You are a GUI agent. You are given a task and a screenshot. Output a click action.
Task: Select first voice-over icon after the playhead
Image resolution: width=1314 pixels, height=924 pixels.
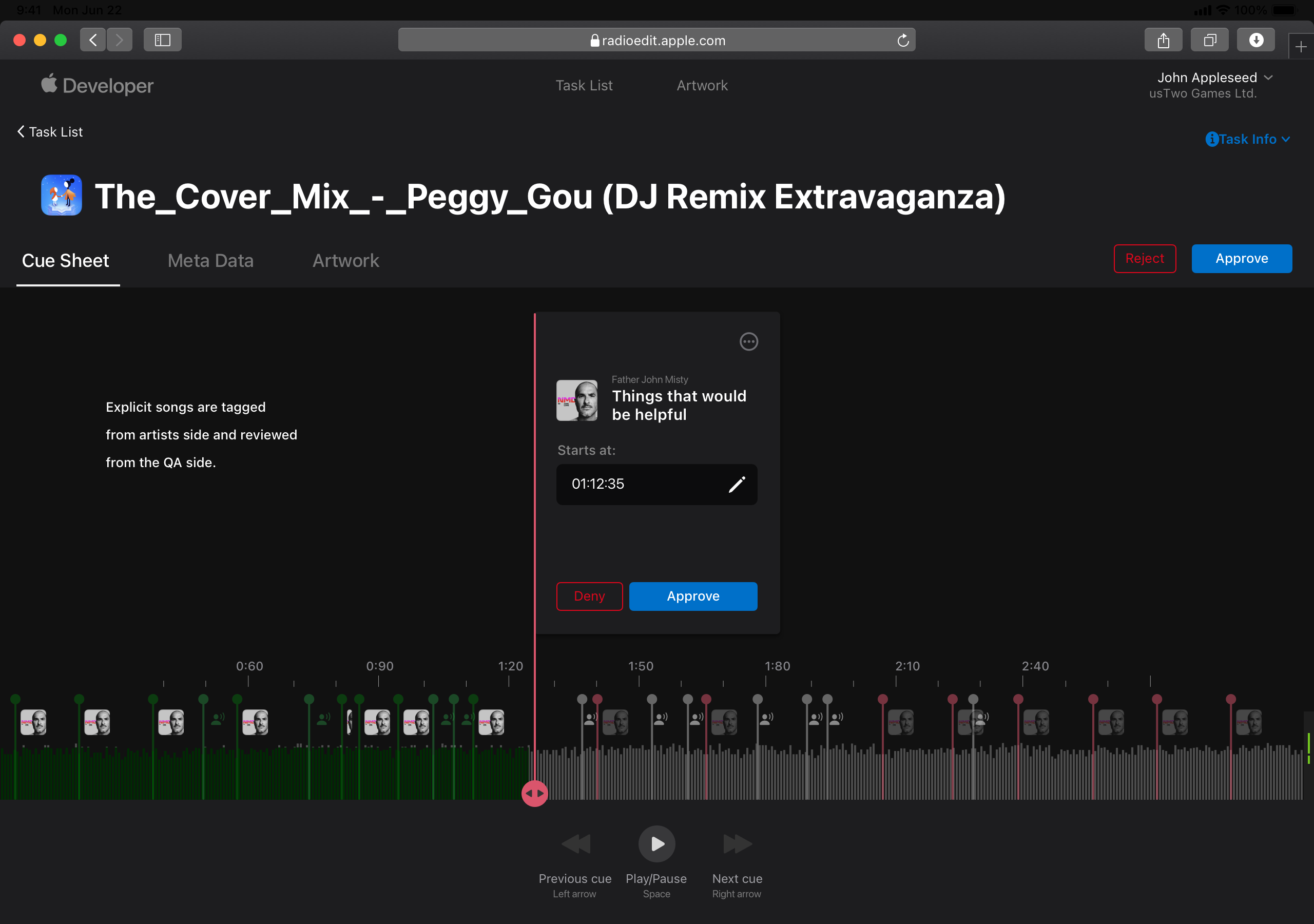click(591, 719)
